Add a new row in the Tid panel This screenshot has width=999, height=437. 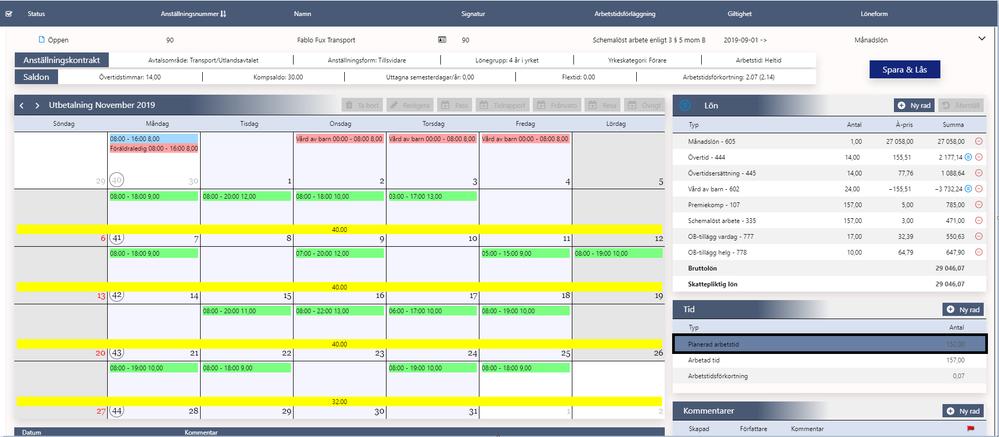tap(963, 310)
